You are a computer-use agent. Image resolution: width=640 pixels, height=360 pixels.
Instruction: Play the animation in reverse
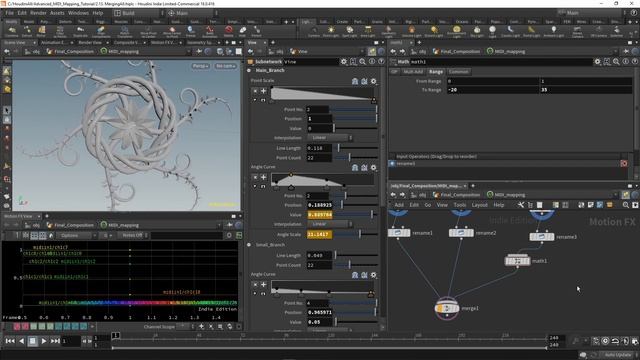(22, 341)
